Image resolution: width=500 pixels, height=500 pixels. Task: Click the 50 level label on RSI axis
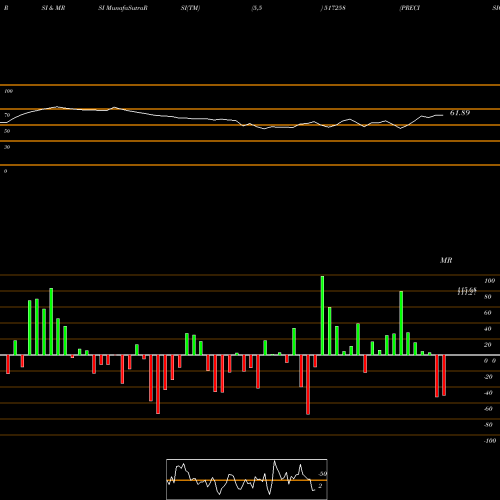[7, 131]
